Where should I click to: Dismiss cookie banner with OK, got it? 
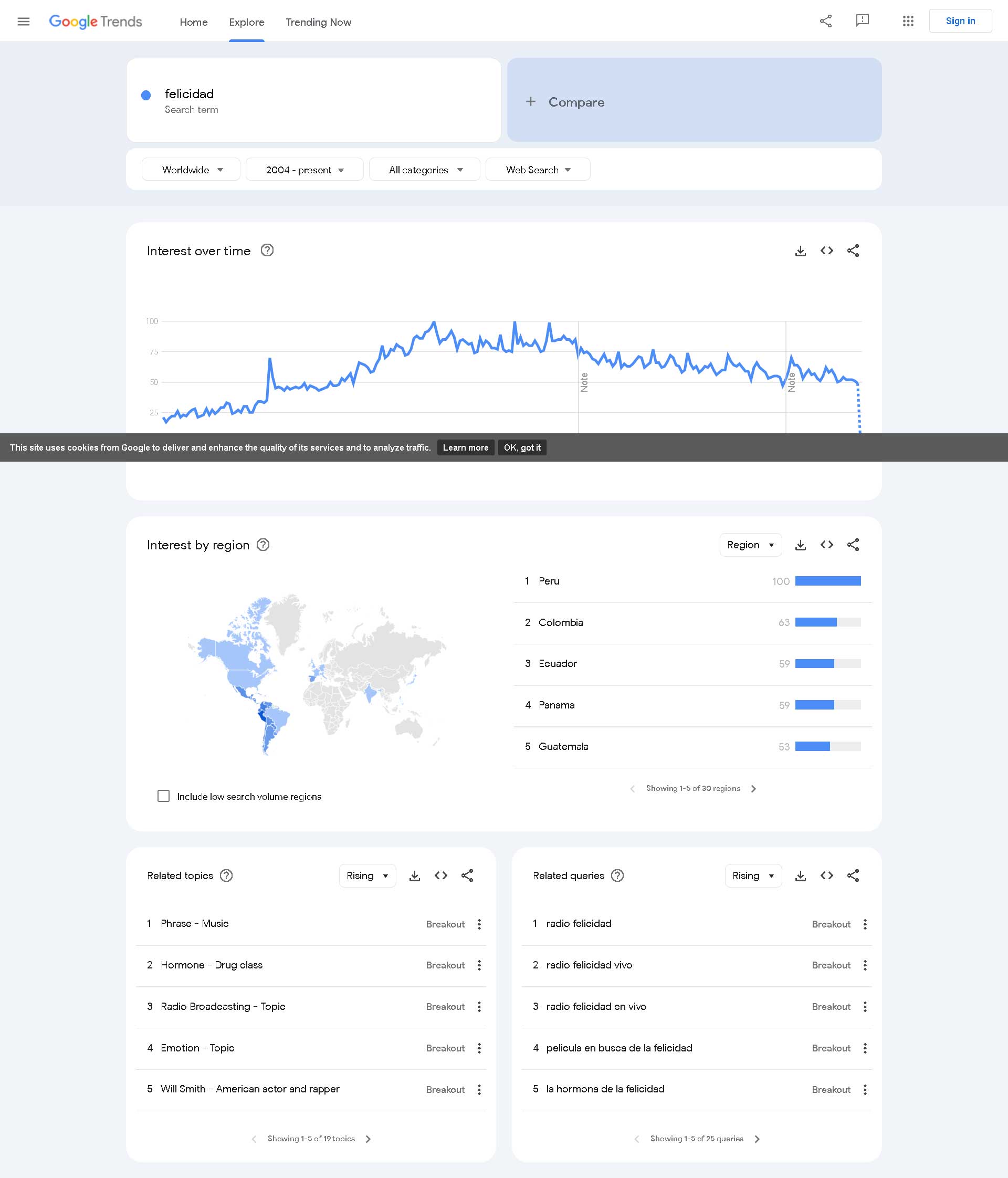(x=522, y=447)
